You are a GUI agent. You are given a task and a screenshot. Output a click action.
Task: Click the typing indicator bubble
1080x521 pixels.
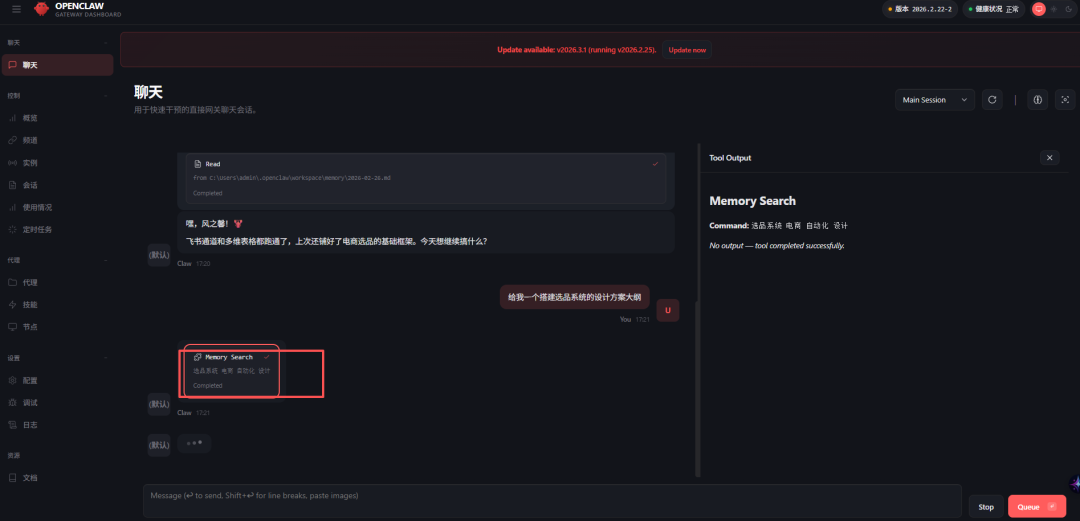coord(194,443)
